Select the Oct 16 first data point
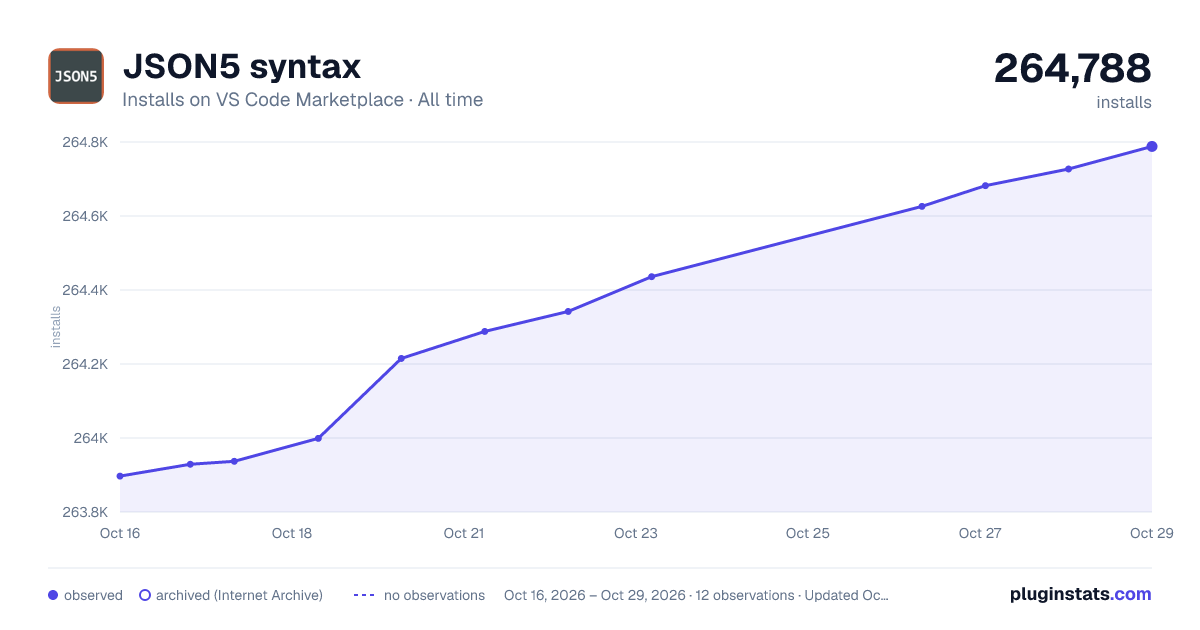Viewport: 1200px width, 630px height. 120,476
